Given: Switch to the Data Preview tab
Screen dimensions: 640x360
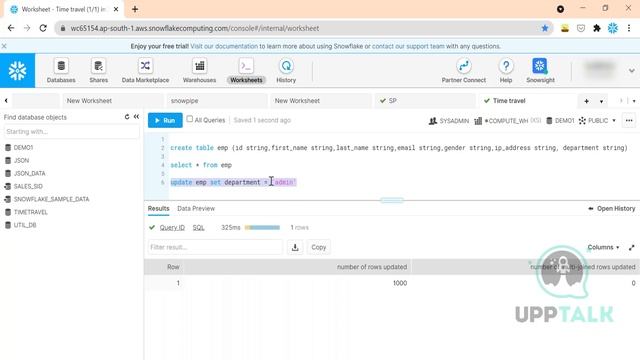Looking at the screenshot, I should (196, 209).
